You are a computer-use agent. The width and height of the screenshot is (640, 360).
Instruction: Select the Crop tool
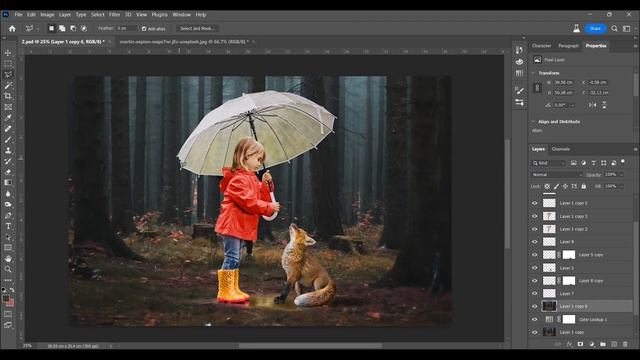coord(8,96)
